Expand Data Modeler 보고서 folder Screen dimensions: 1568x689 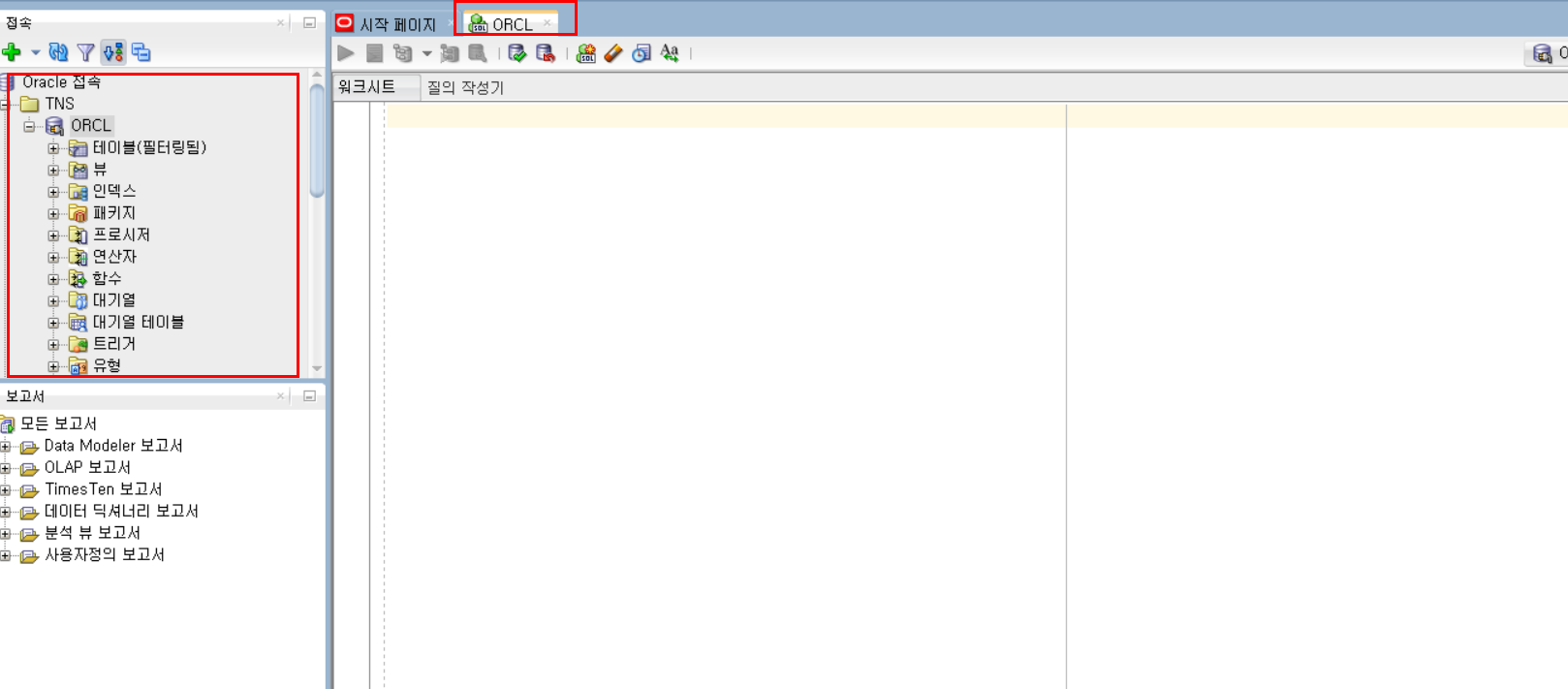[x=6, y=447]
